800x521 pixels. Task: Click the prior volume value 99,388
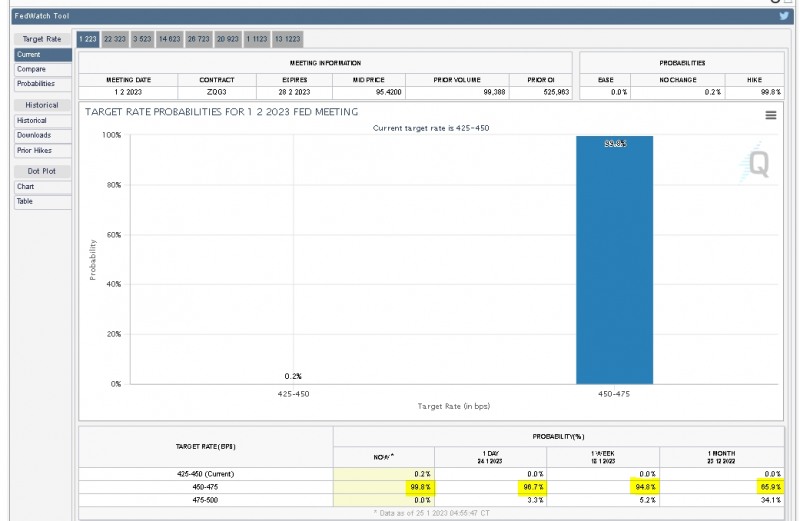[x=494, y=92]
